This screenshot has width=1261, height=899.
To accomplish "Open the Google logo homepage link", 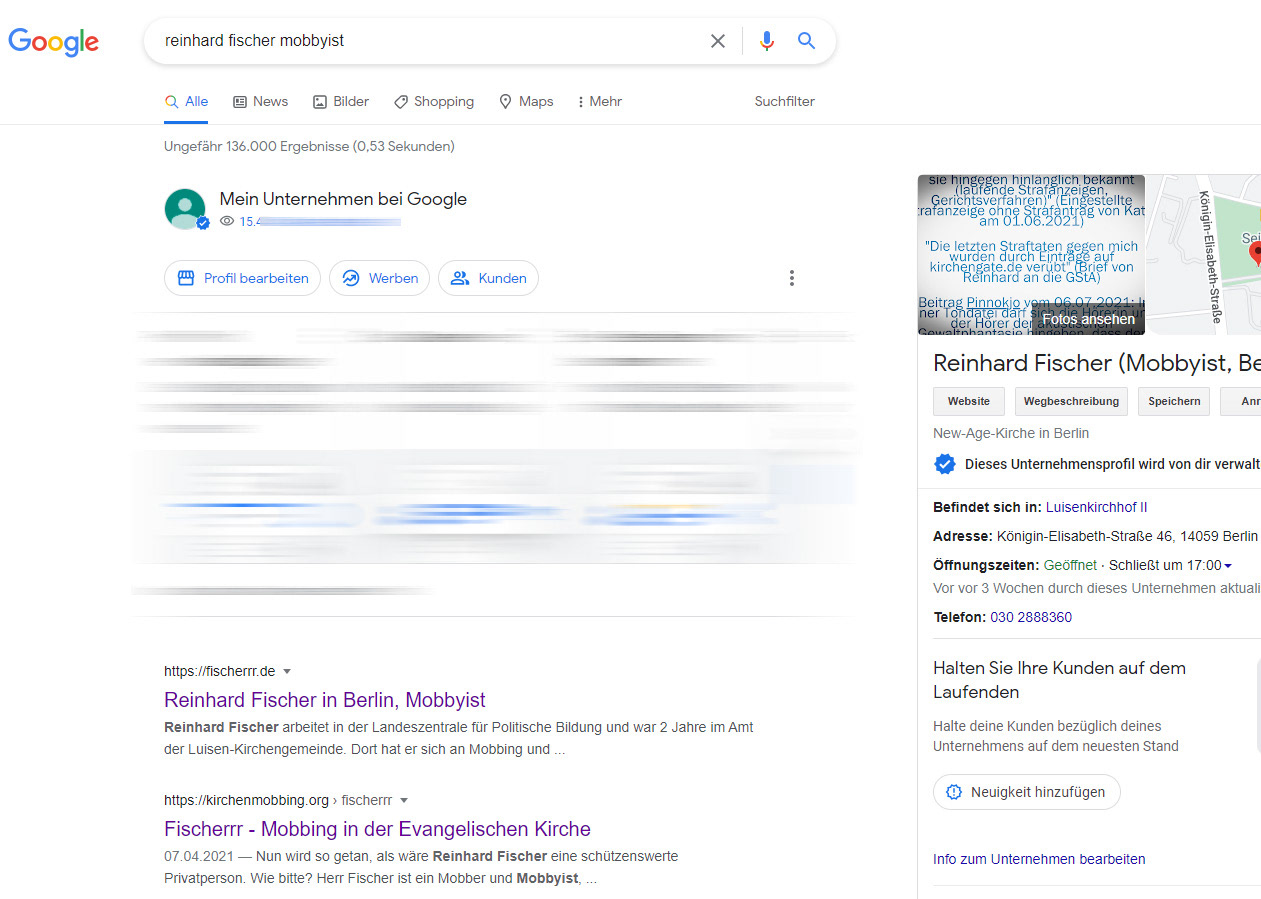I will coord(54,41).
